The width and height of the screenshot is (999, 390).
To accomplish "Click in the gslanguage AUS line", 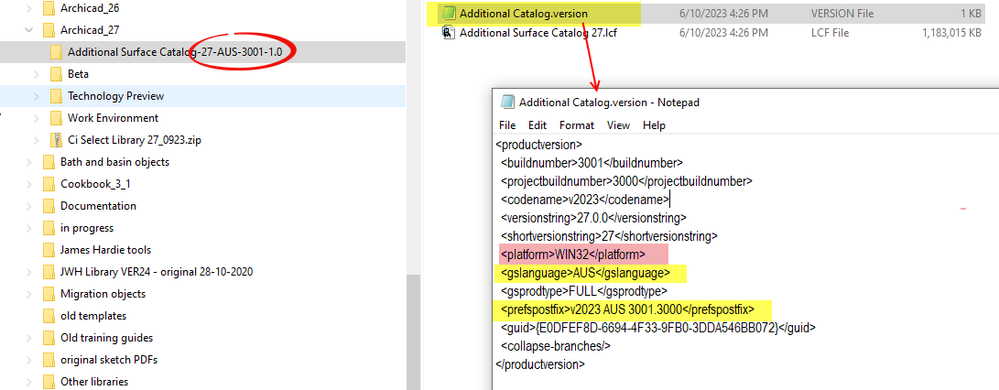I will [585, 273].
